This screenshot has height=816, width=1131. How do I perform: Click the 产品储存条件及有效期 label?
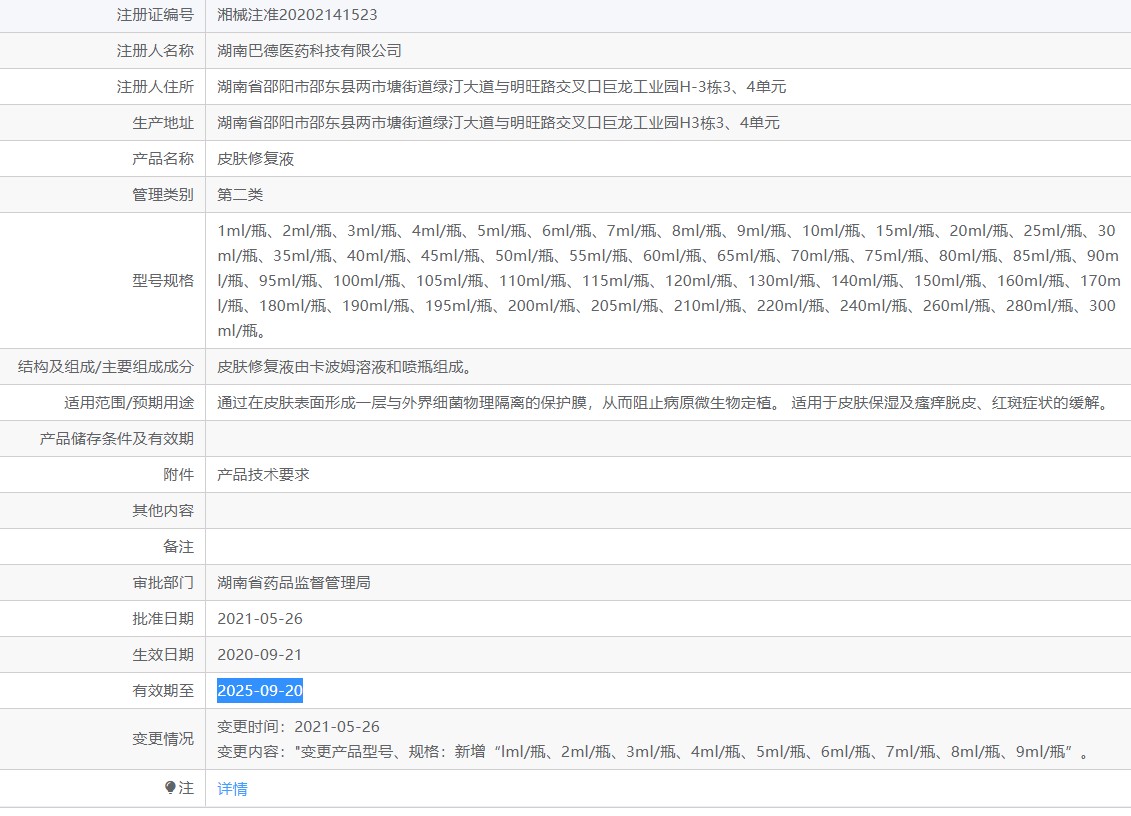(117, 439)
